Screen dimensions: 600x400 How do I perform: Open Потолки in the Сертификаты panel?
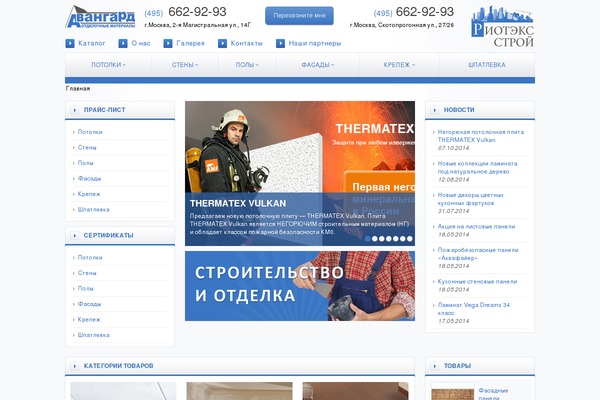click(x=90, y=258)
